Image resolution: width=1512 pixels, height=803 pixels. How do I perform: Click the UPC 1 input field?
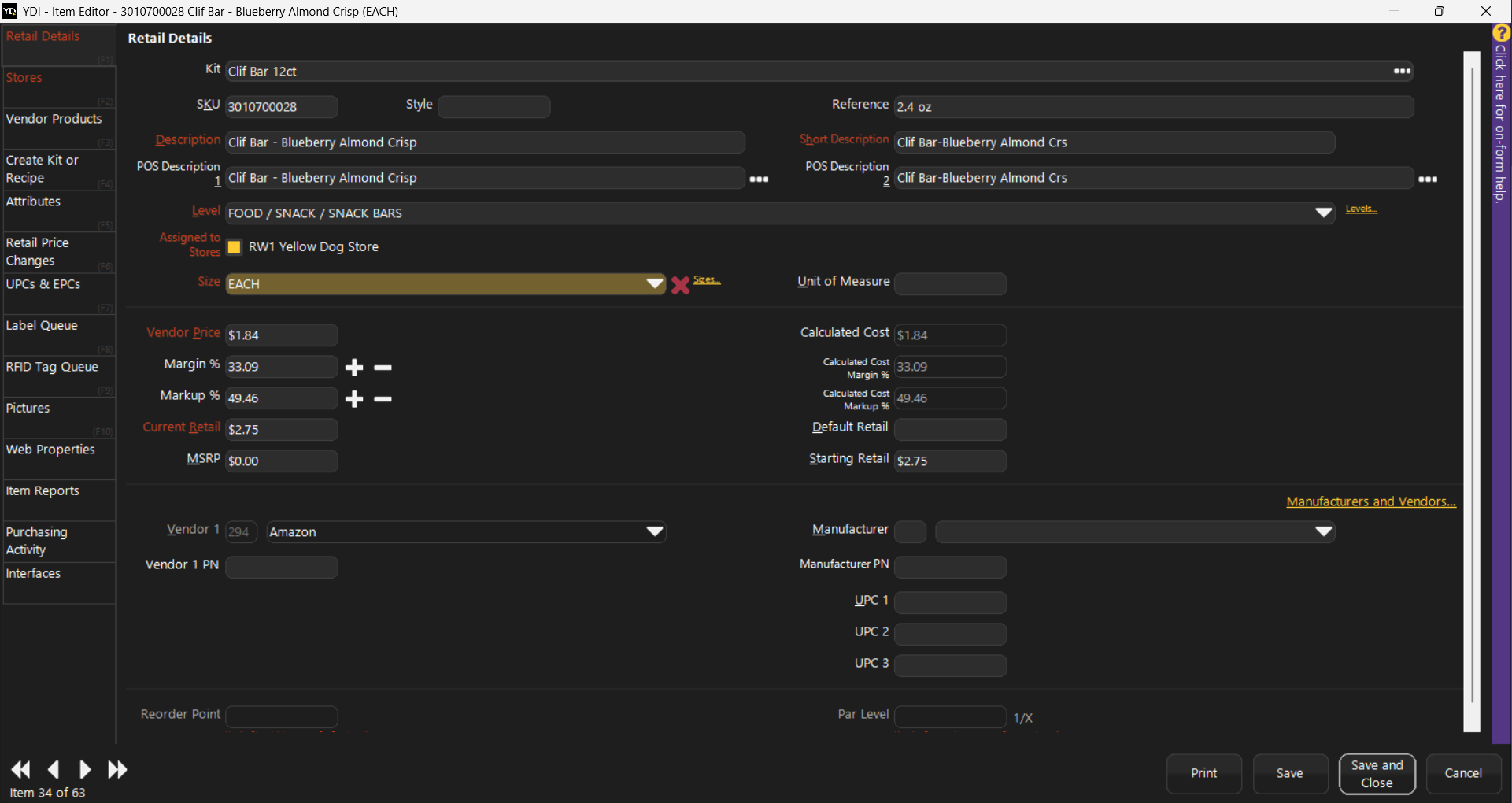tap(951, 603)
